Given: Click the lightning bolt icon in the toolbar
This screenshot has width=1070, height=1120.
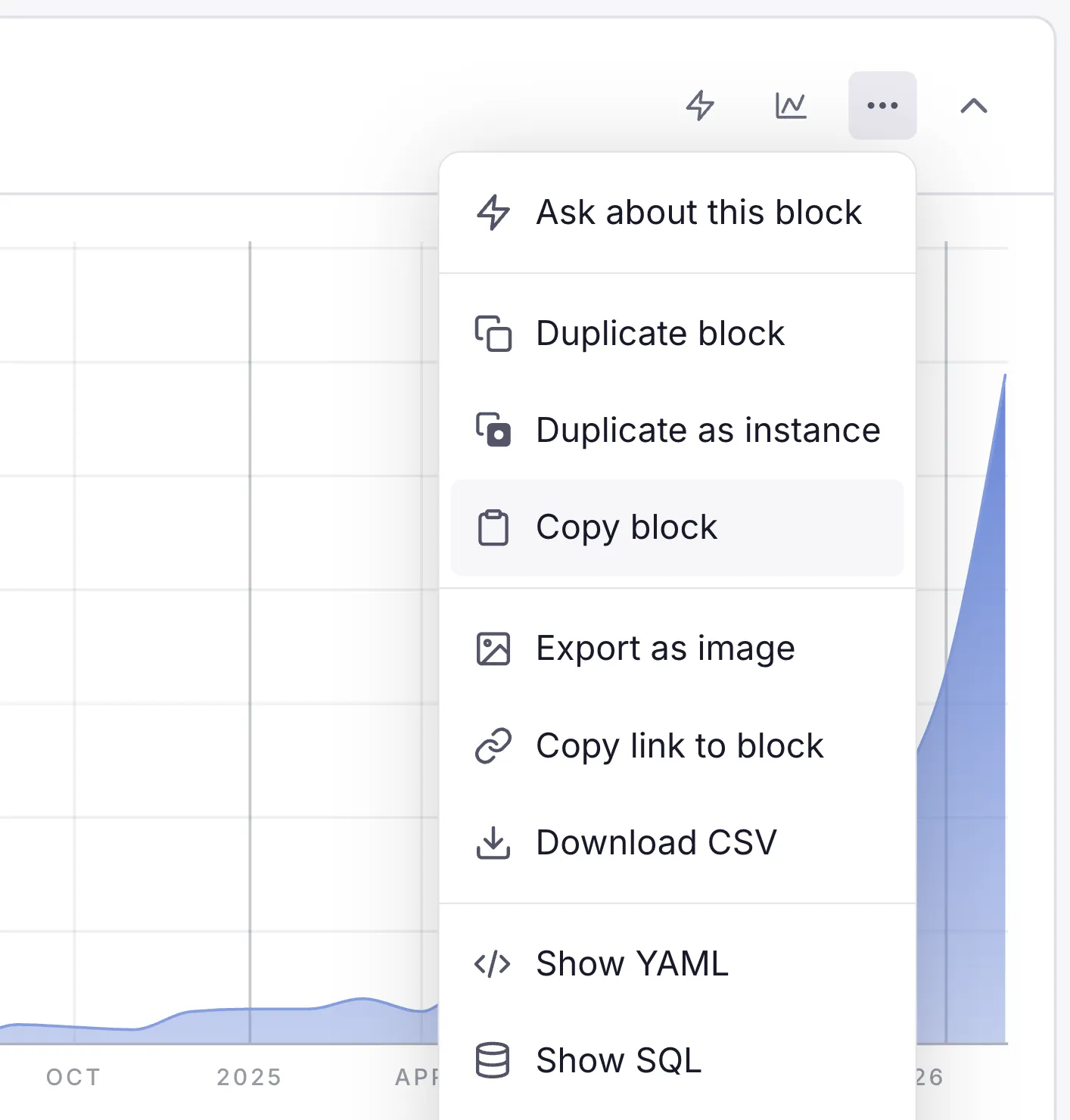Looking at the screenshot, I should (700, 105).
